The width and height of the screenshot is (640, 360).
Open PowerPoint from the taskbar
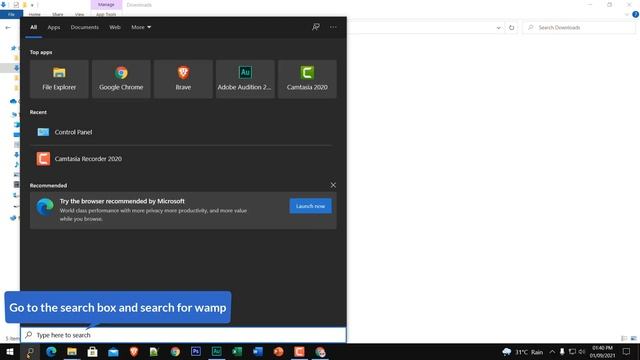coord(279,352)
